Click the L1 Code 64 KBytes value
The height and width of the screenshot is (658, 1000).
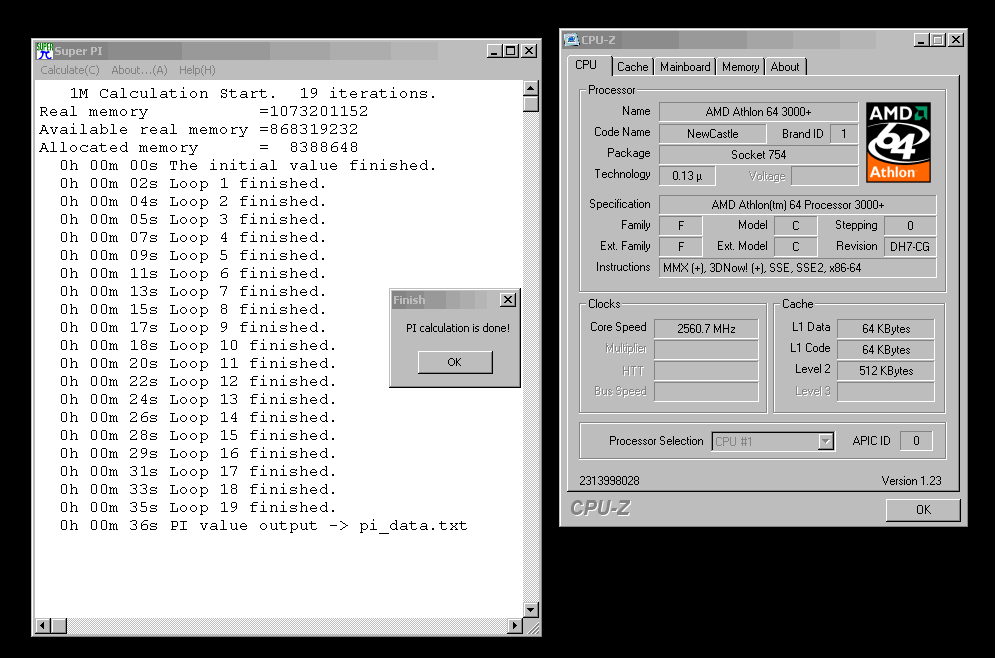click(886, 350)
